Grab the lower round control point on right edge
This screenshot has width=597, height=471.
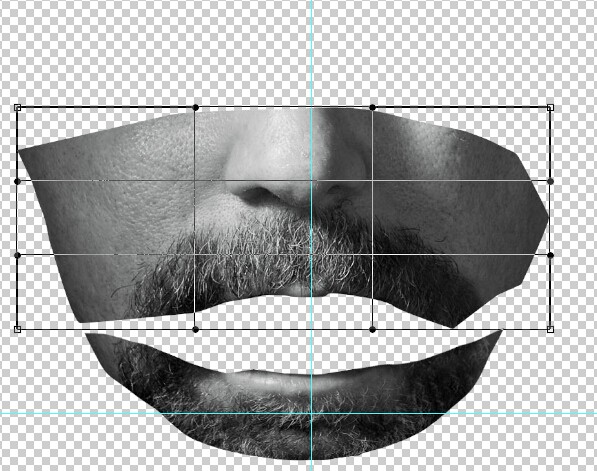click(550, 255)
